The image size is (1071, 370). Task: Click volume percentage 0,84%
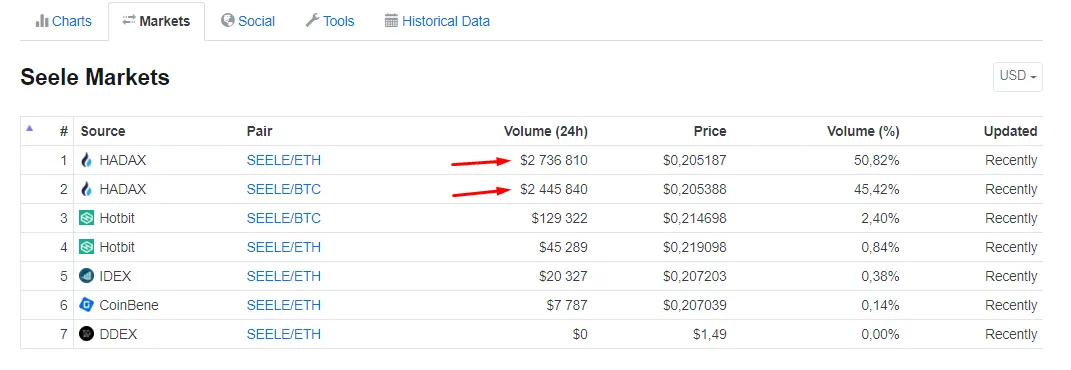880,247
